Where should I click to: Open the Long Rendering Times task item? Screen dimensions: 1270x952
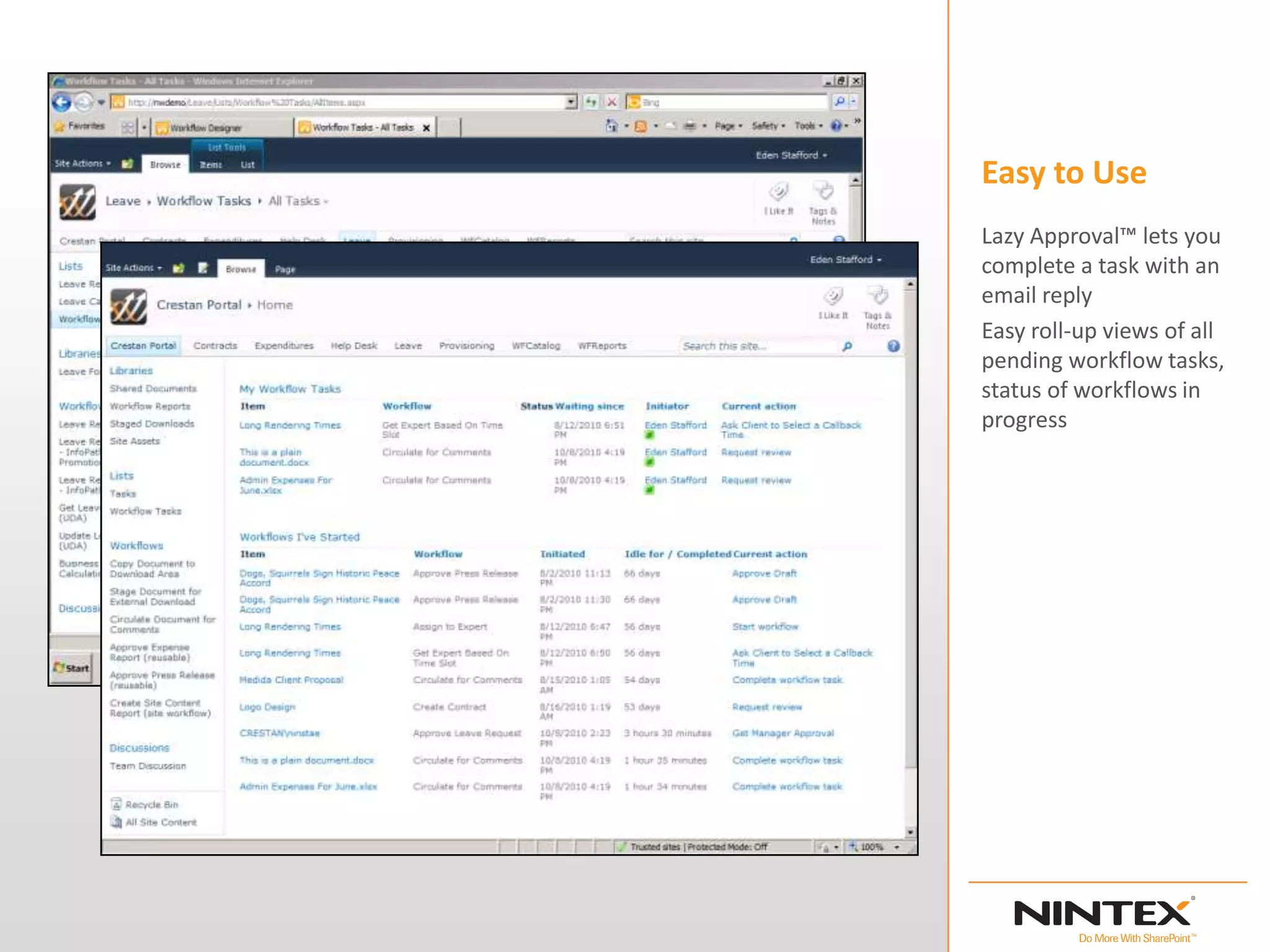point(290,425)
